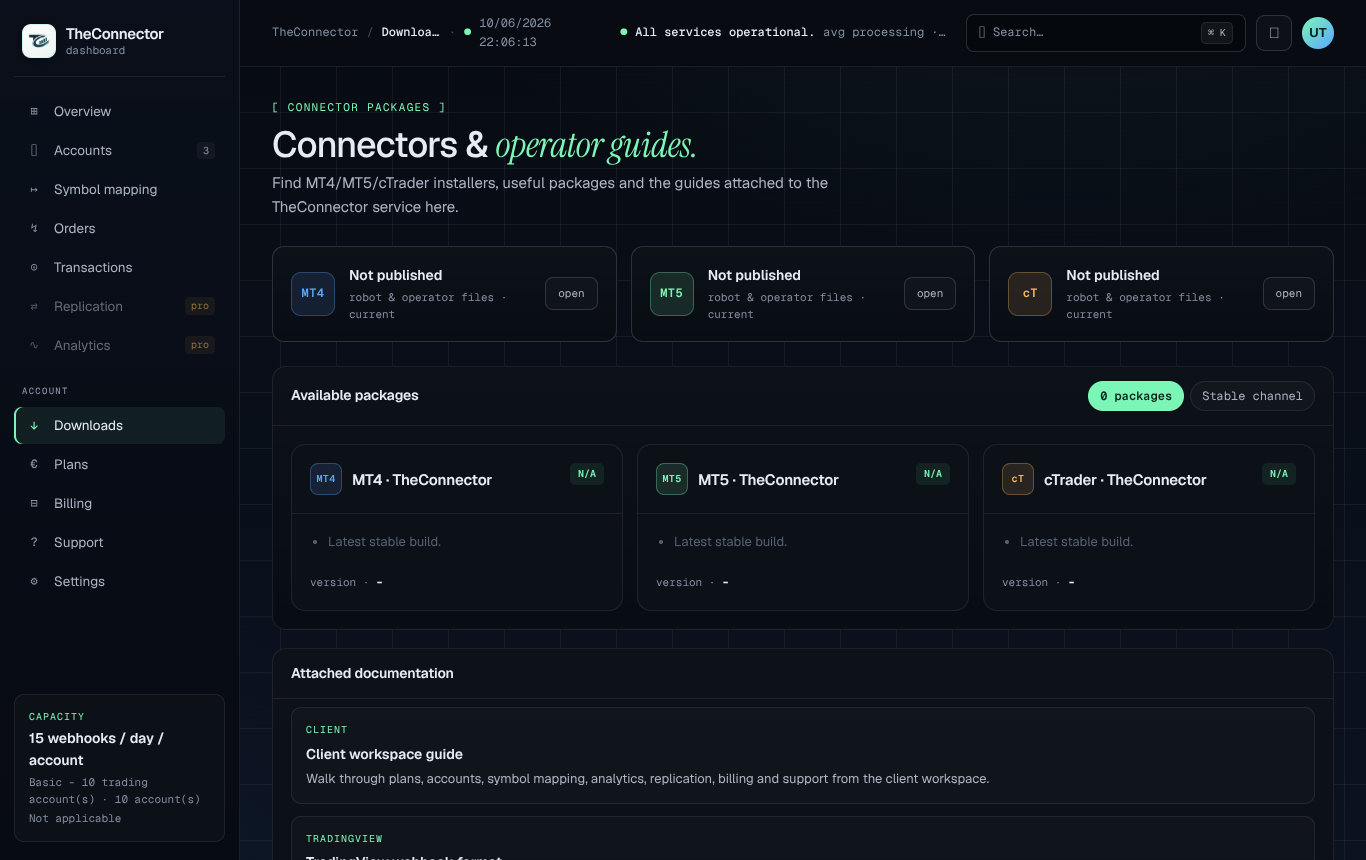Click the MT5 badge on Not published card
The width and height of the screenshot is (1366, 860).
pos(672,294)
